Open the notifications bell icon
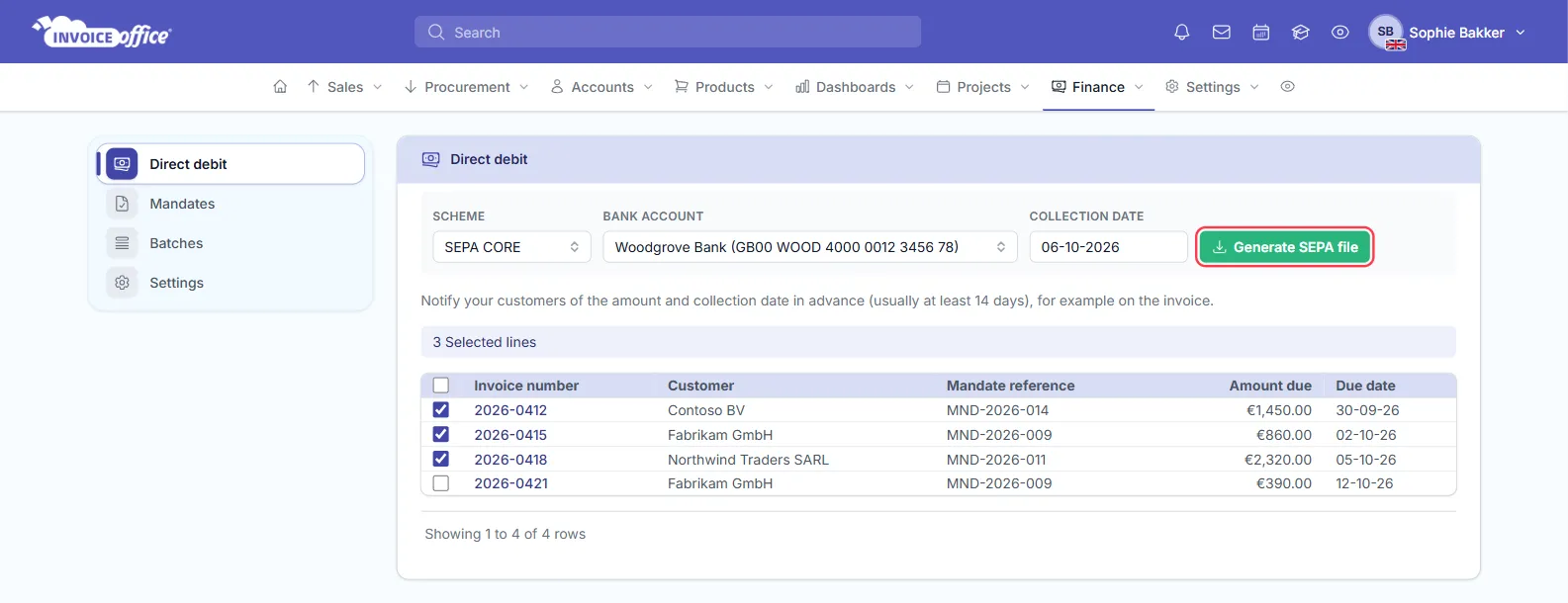The image size is (1568, 603). click(1181, 33)
